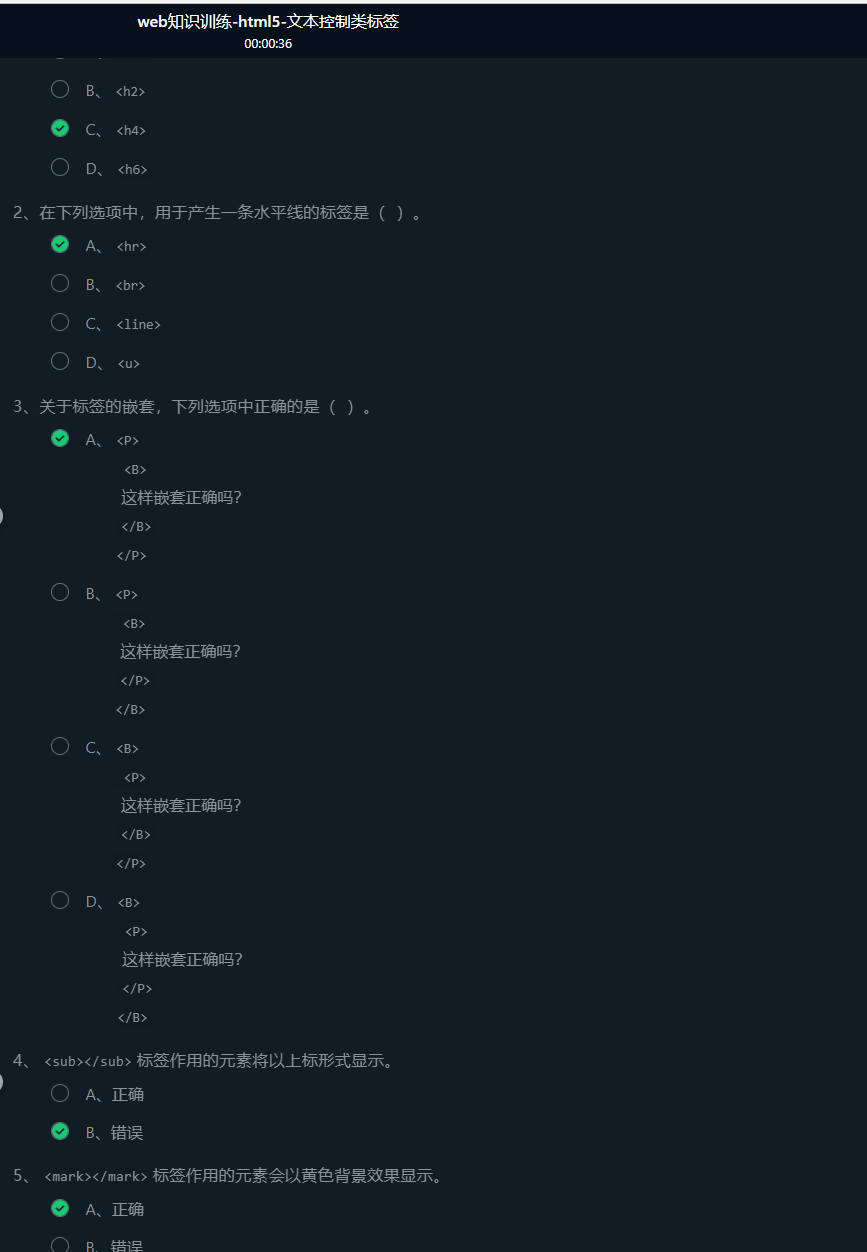Select '错误' for question 5
The height and width of the screenshot is (1252, 867).
pos(59,1244)
